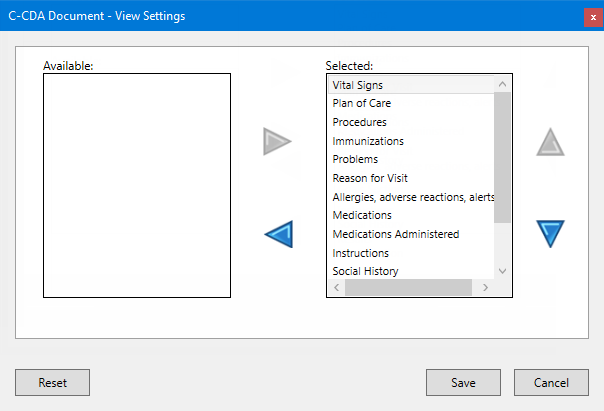604x411 pixels.
Task: Click the Save button
Action: click(x=463, y=382)
